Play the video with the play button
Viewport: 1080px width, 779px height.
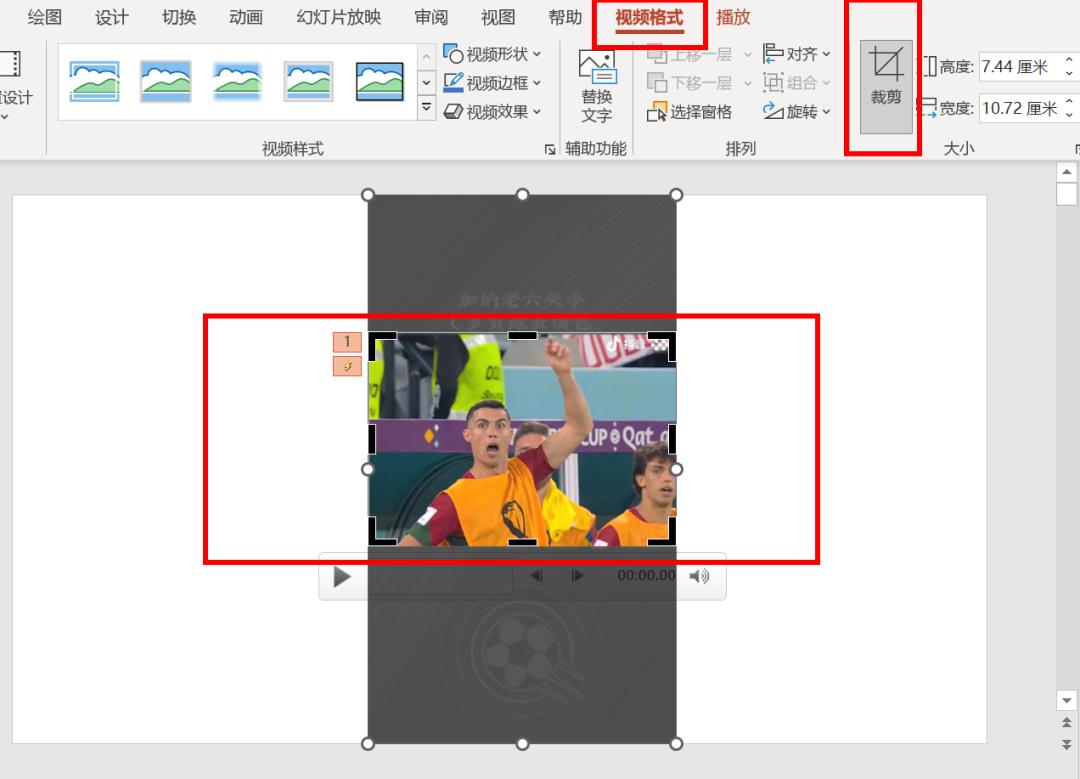(342, 576)
